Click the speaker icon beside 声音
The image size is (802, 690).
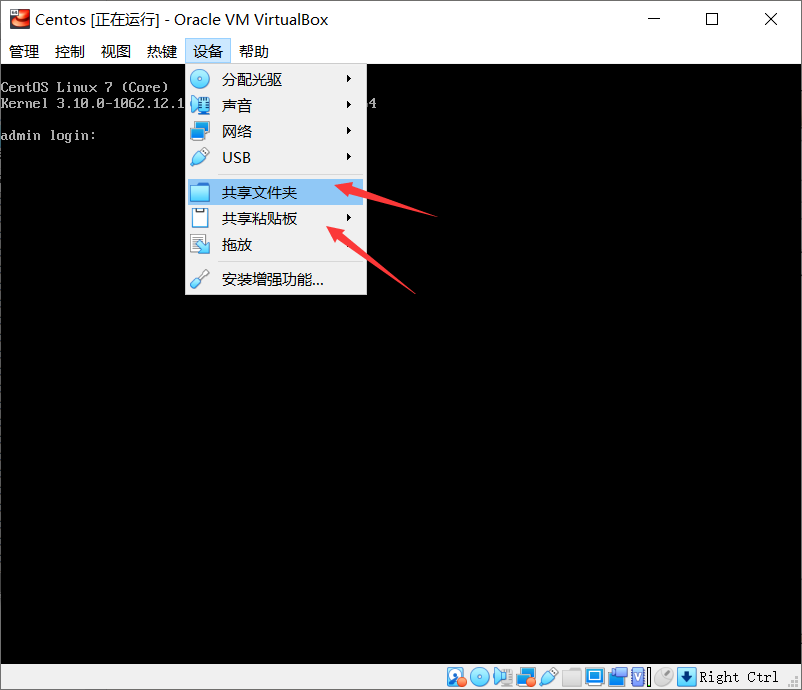click(200, 105)
